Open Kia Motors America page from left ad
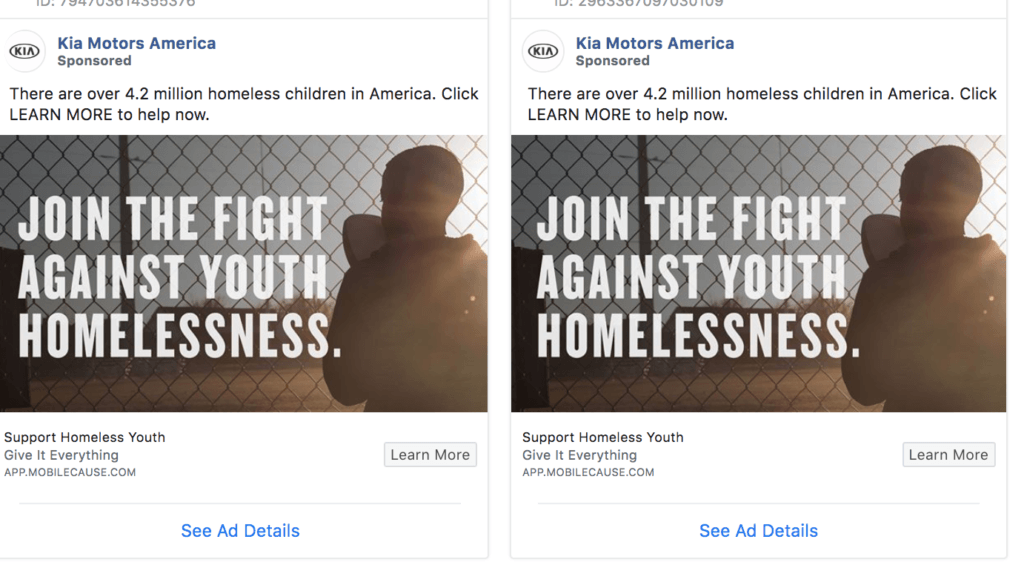This screenshot has width=1024, height=568. click(x=136, y=43)
